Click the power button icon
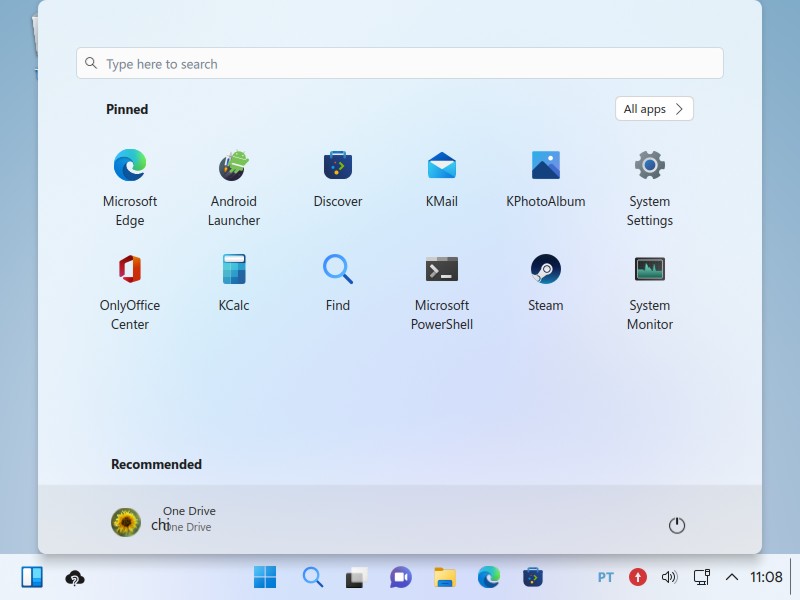The height and width of the screenshot is (600, 800). coord(677,525)
